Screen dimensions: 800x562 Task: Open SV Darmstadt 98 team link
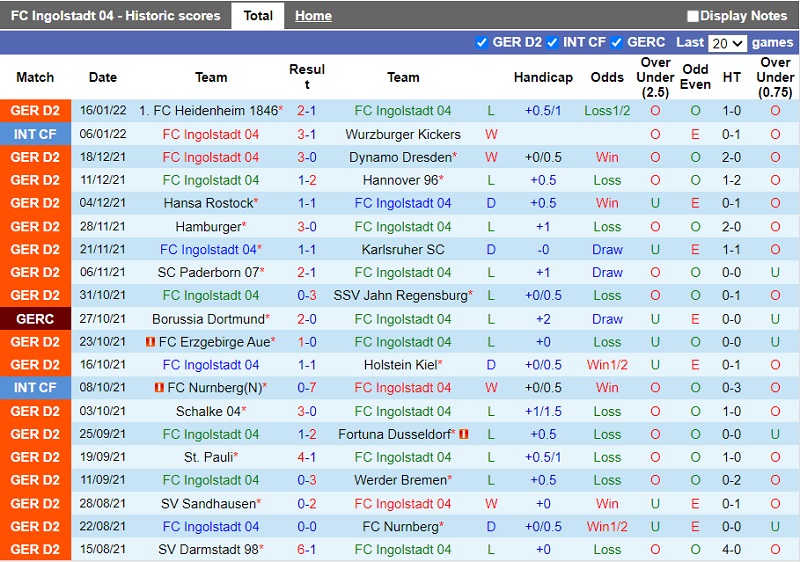tap(208, 549)
